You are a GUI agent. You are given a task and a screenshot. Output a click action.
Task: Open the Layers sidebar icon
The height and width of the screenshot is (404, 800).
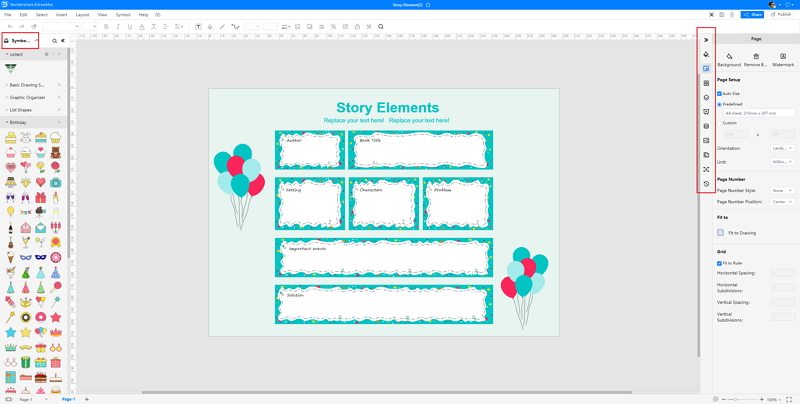coord(706,97)
